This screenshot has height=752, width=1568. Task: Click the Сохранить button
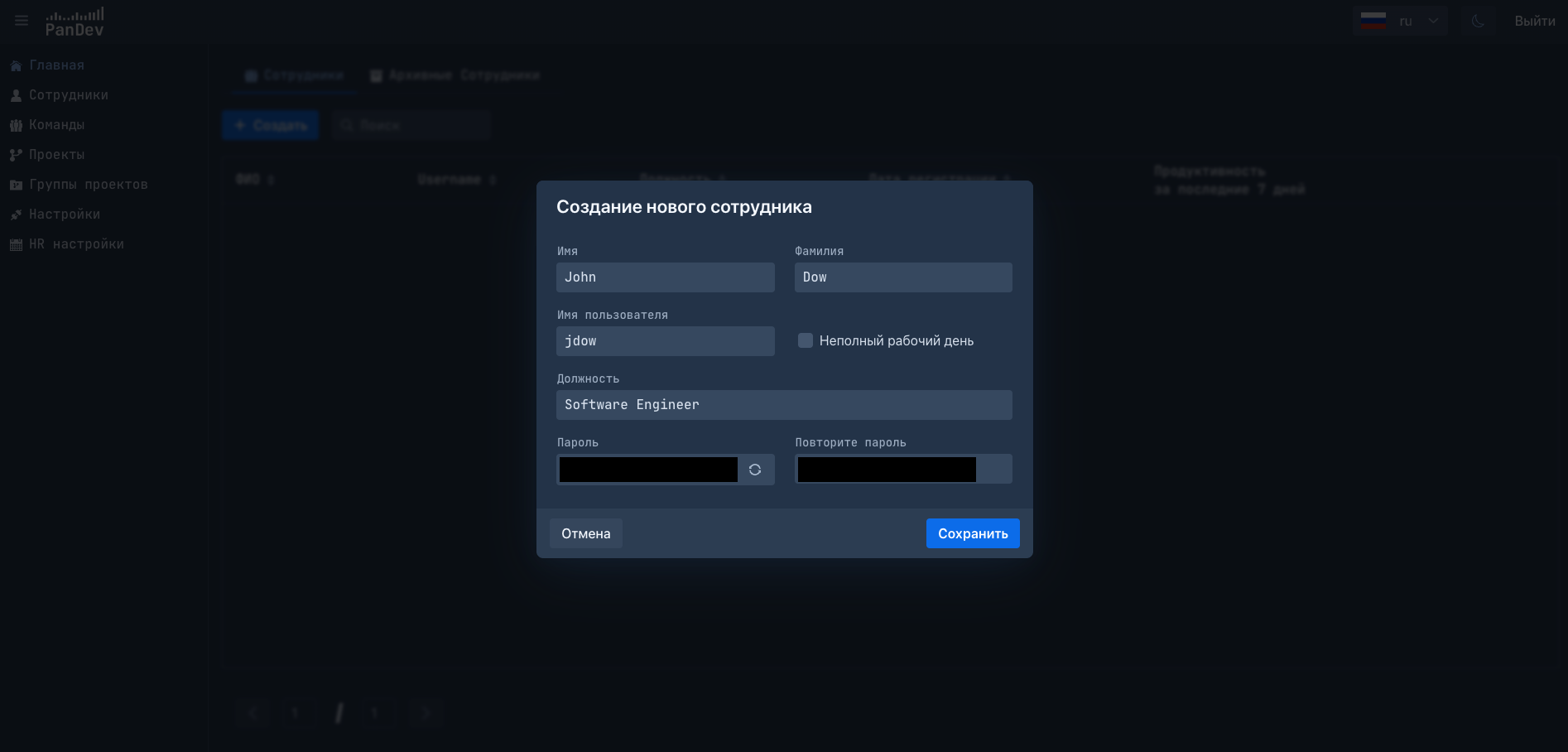point(973,533)
